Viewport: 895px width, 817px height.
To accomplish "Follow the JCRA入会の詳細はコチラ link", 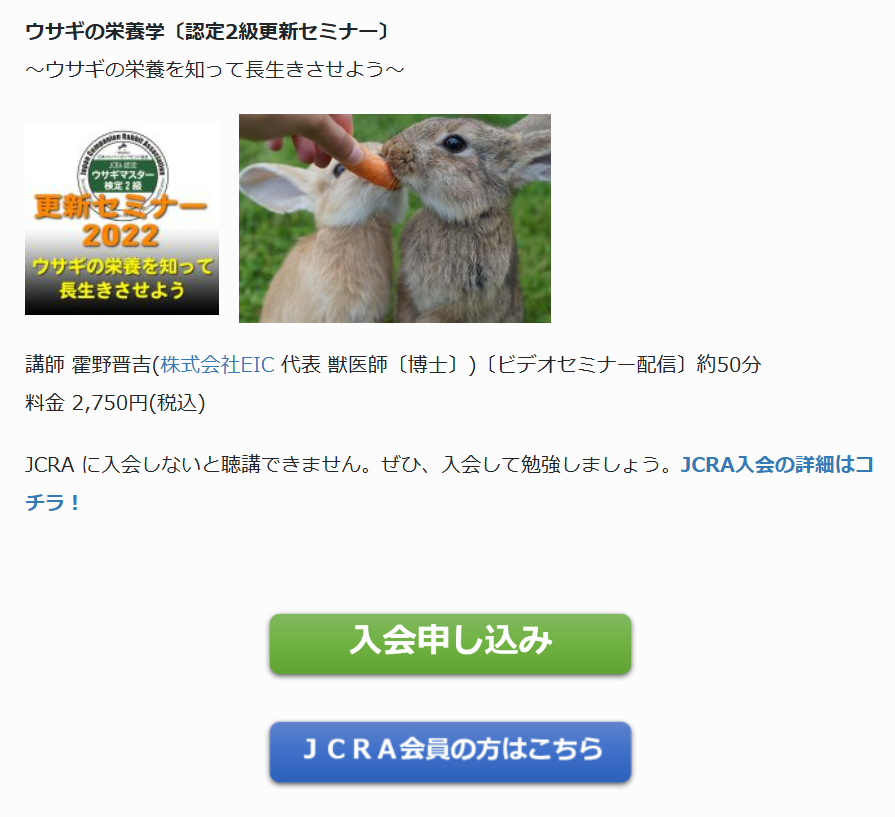I will 449,483.
